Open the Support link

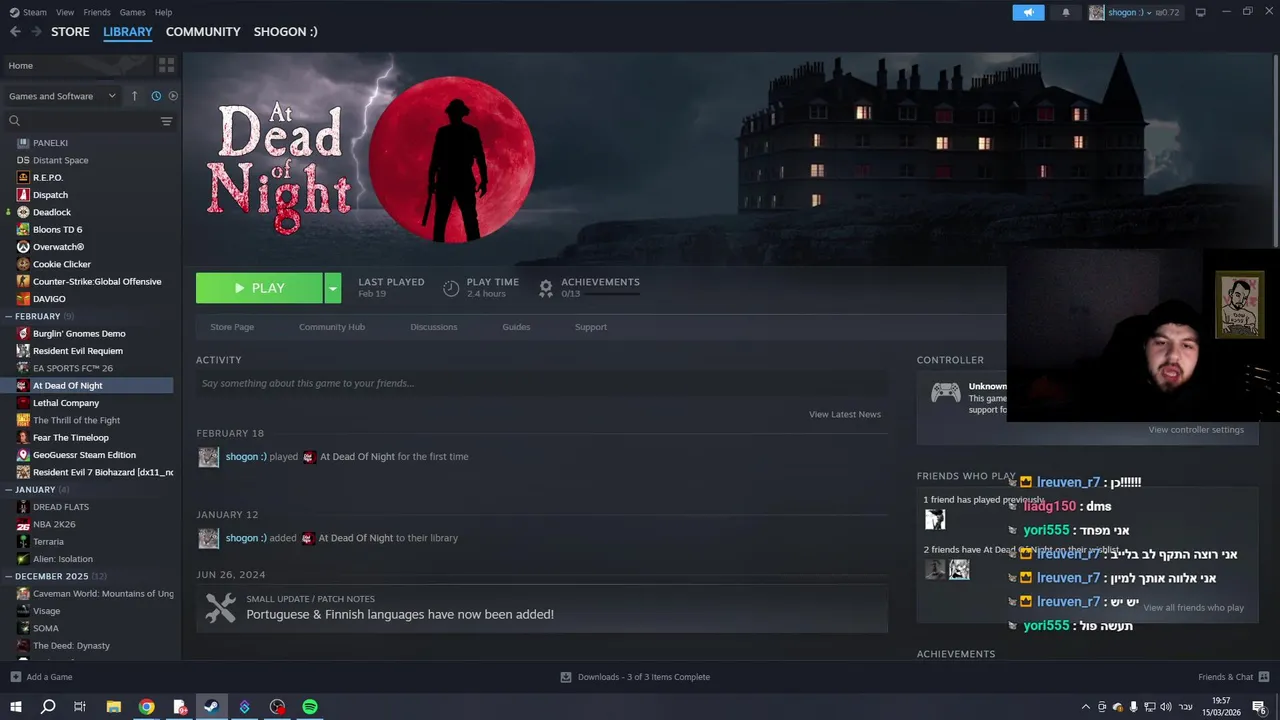591,327
